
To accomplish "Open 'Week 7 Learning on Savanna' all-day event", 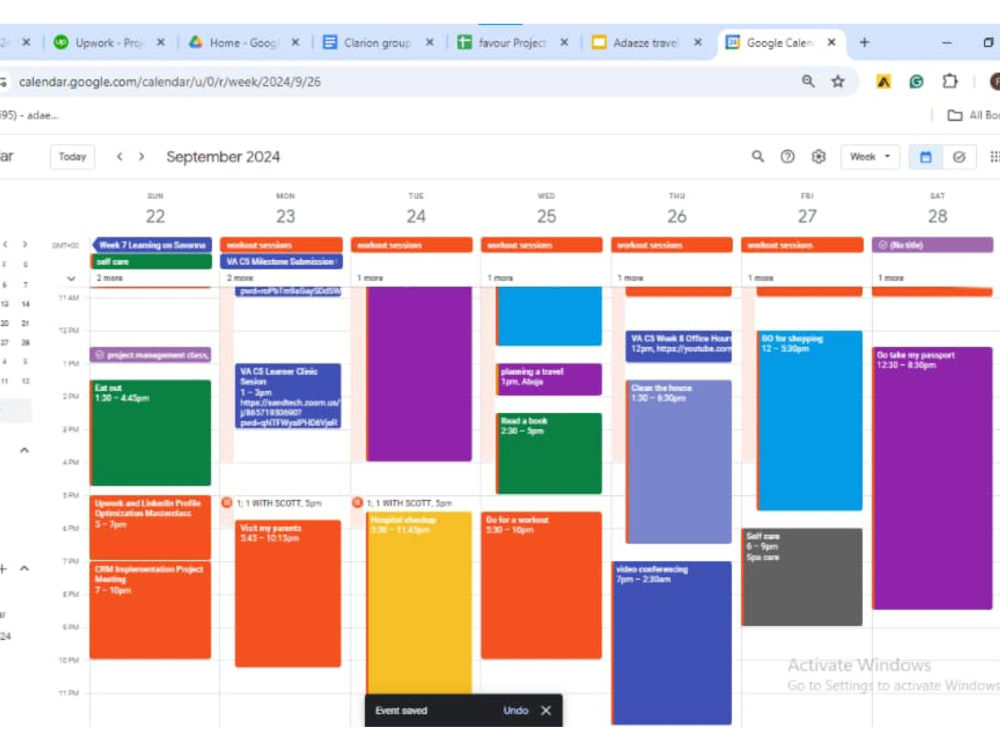I will (x=152, y=245).
